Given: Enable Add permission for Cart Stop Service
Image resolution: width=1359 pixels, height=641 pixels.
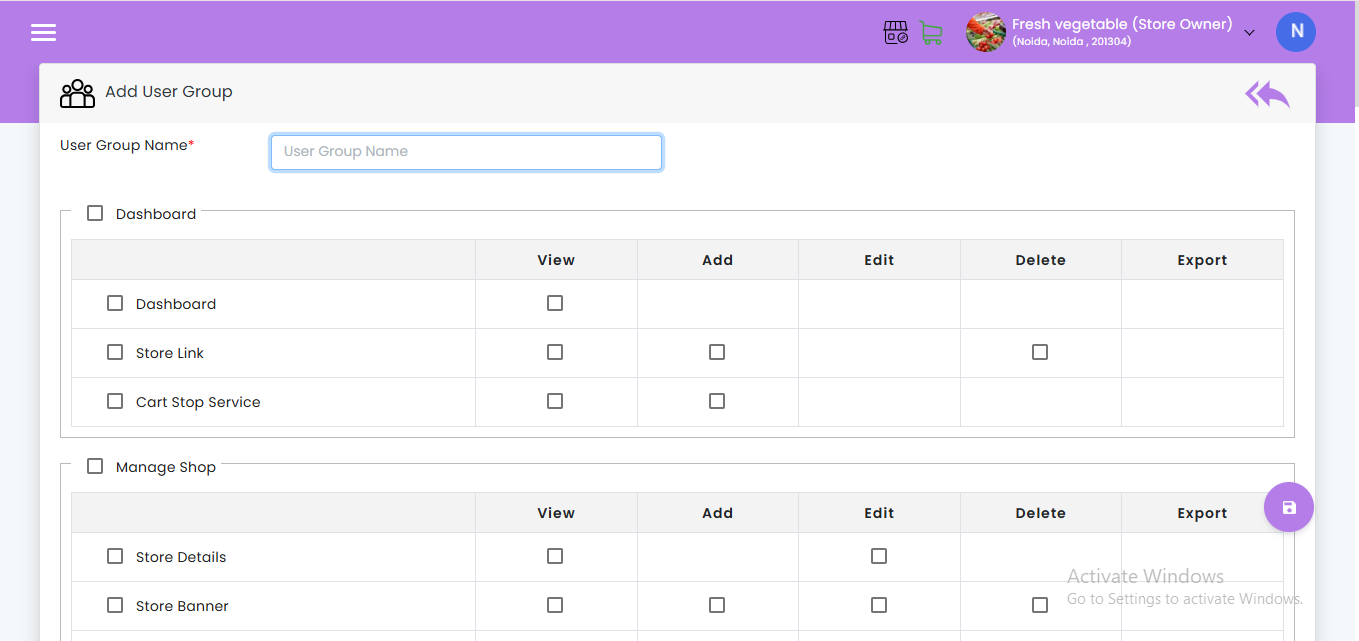Looking at the screenshot, I should (717, 401).
